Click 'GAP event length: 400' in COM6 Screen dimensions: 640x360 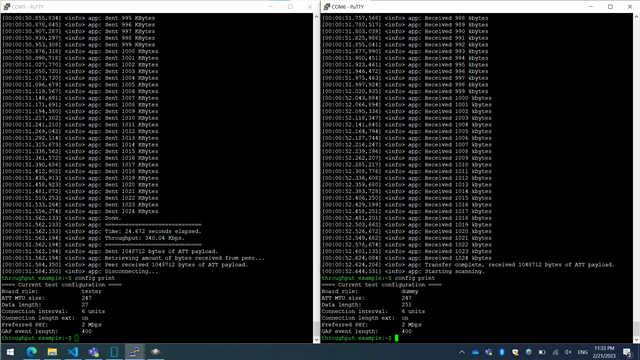coord(367,331)
